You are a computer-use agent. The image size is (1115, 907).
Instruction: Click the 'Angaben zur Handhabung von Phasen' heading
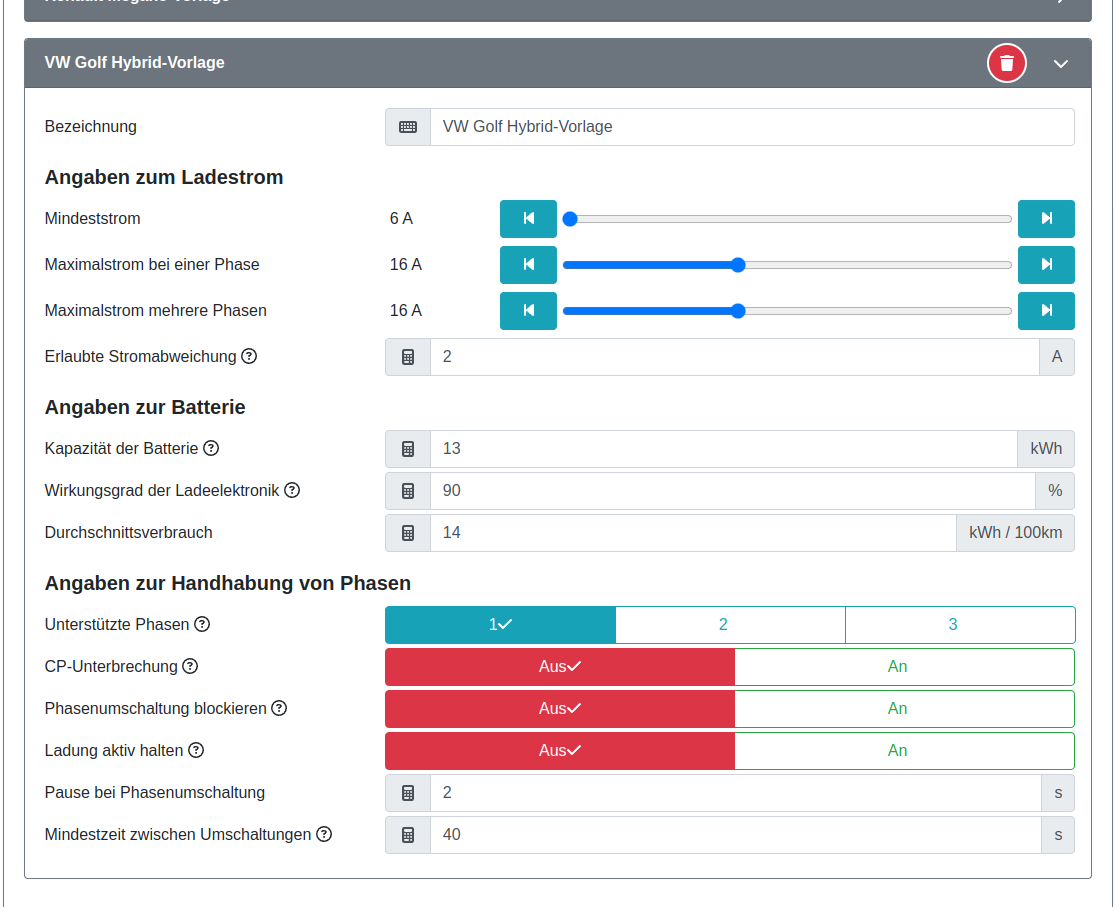228,583
